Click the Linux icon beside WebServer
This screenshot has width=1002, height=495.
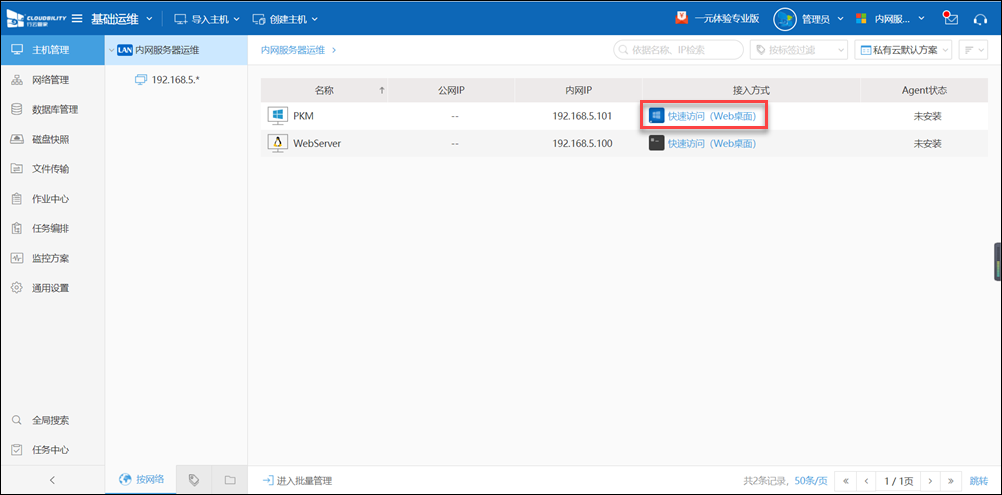pyautogui.click(x=277, y=143)
